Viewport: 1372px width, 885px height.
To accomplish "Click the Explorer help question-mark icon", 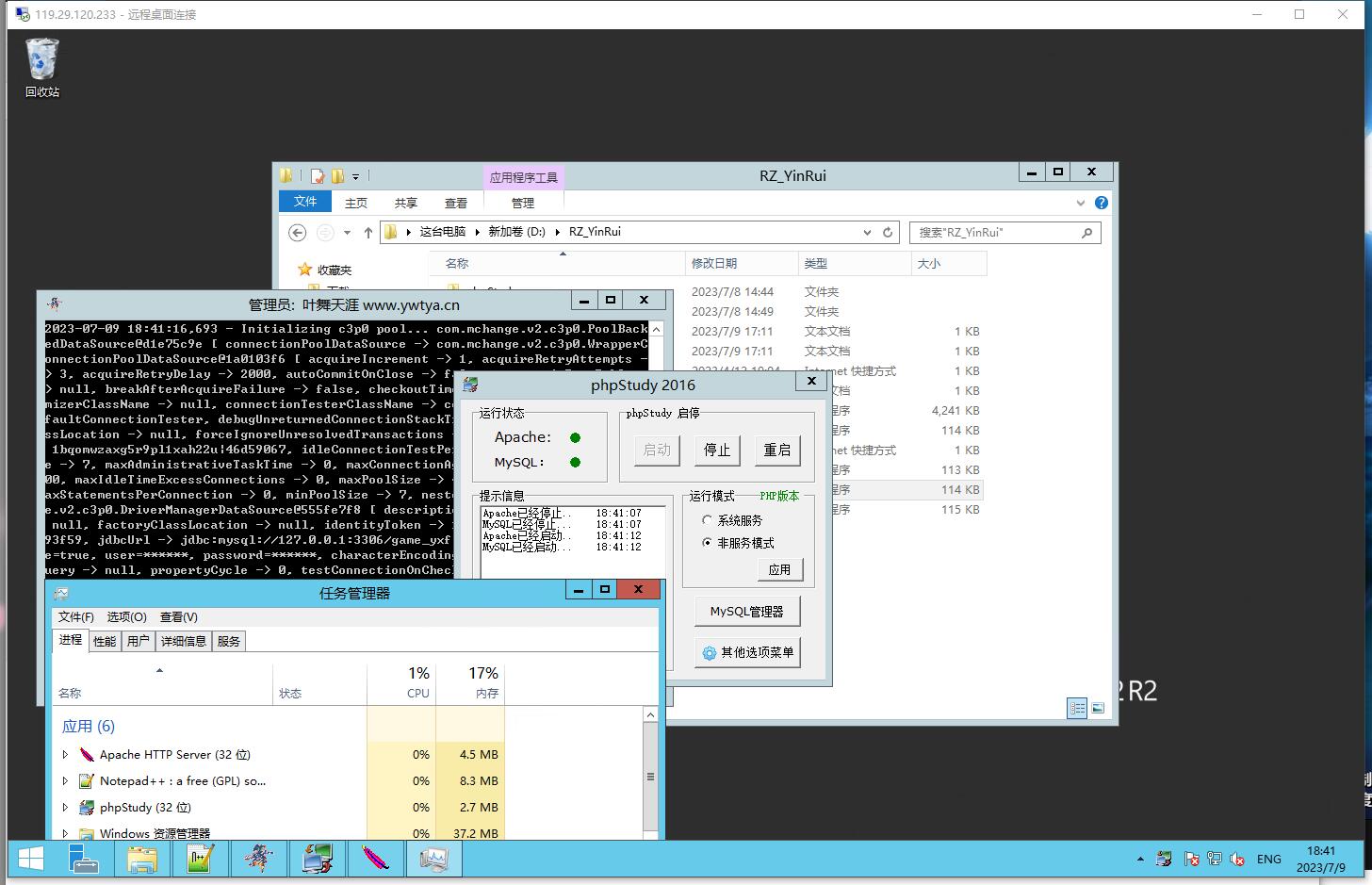I will (1101, 203).
